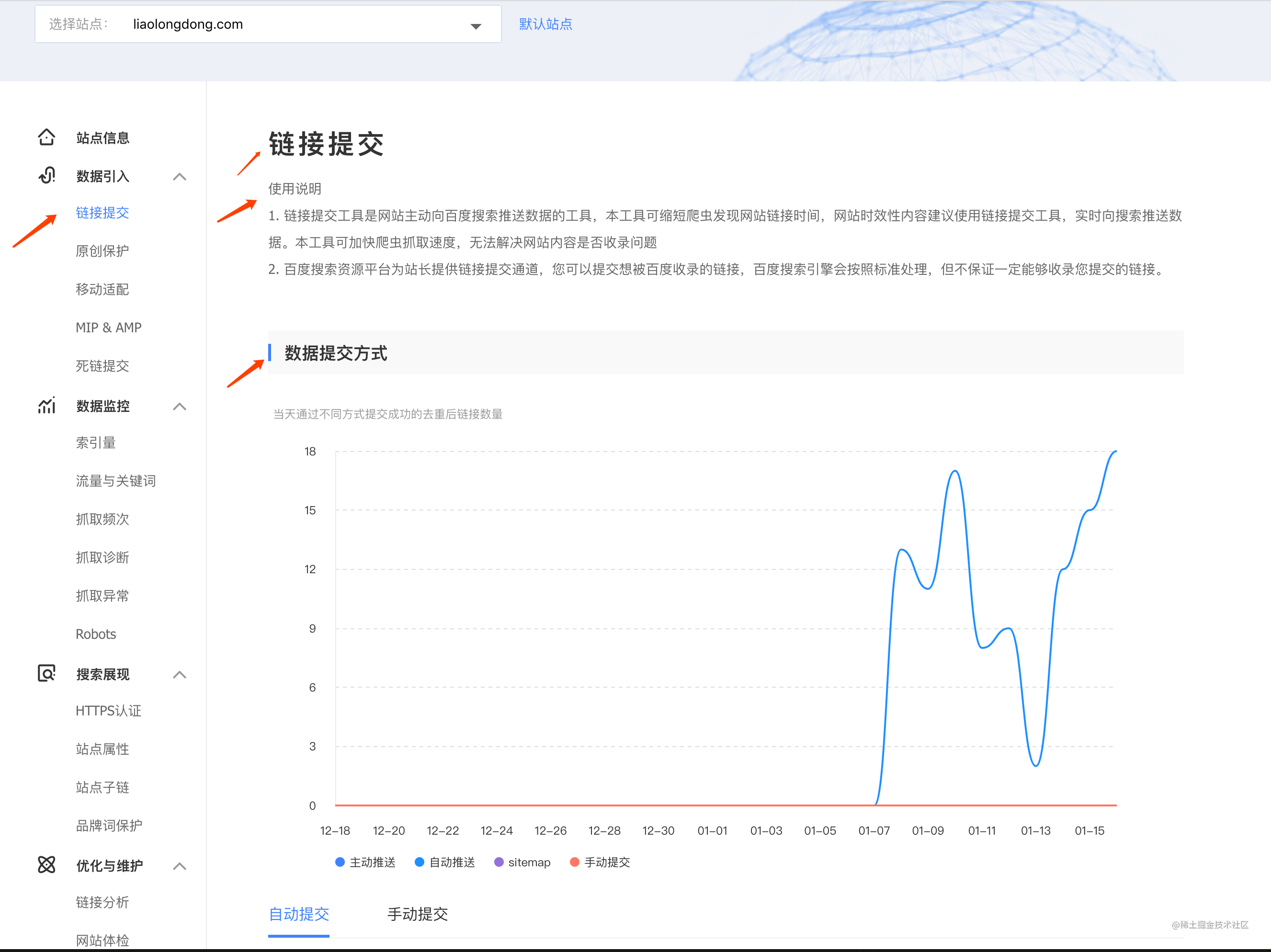Screen dimensions: 1271x952
Task: Toggle the 主动推送 legend series
Action: [x=365, y=862]
